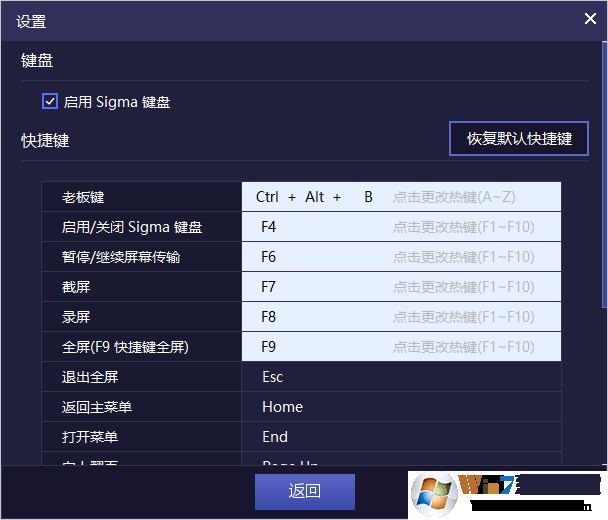Select the 截屏 row label
This screenshot has width=608, height=520.
tap(76, 287)
